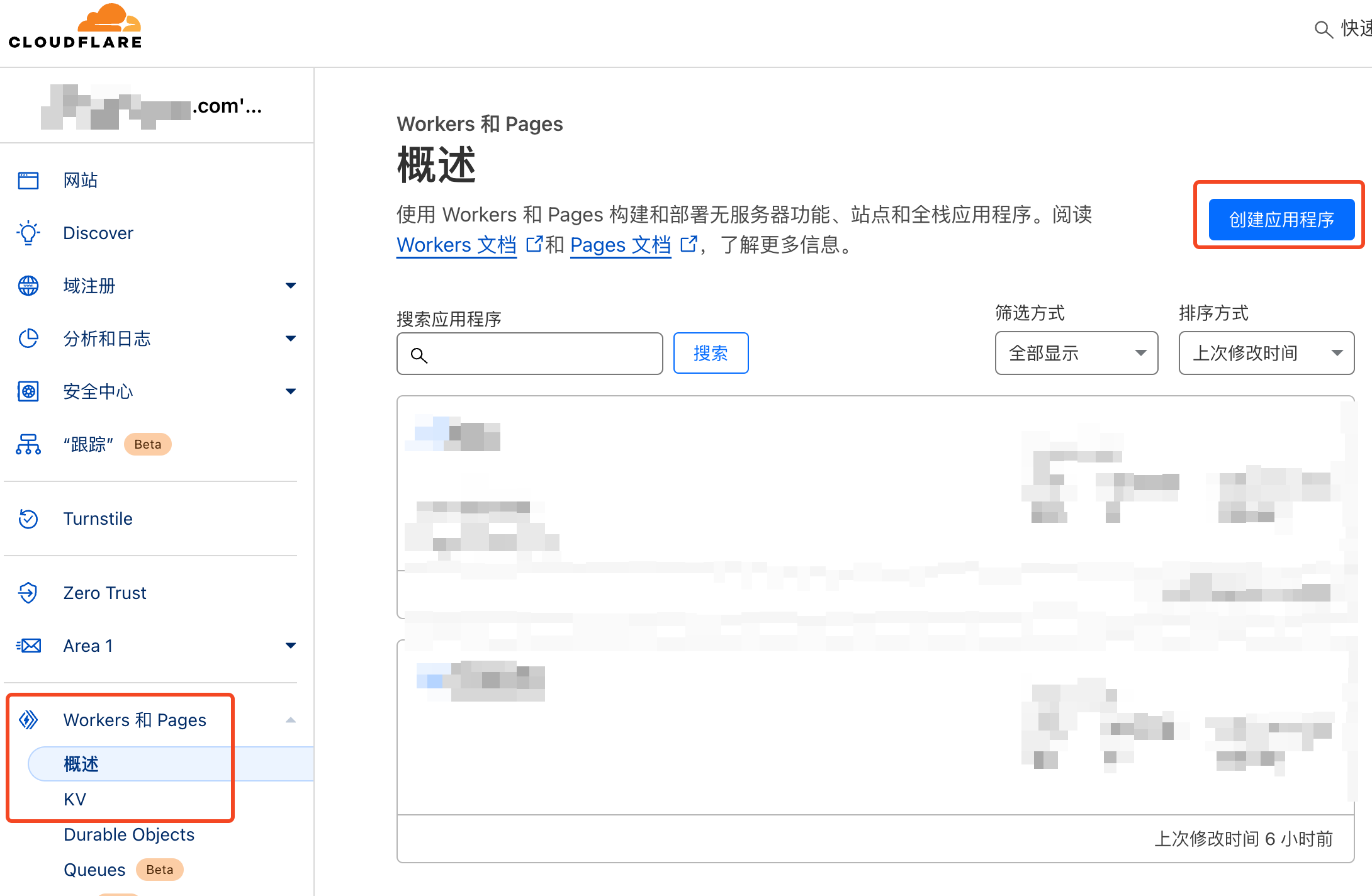Click the Zero Trust icon in sidebar

coord(28,592)
